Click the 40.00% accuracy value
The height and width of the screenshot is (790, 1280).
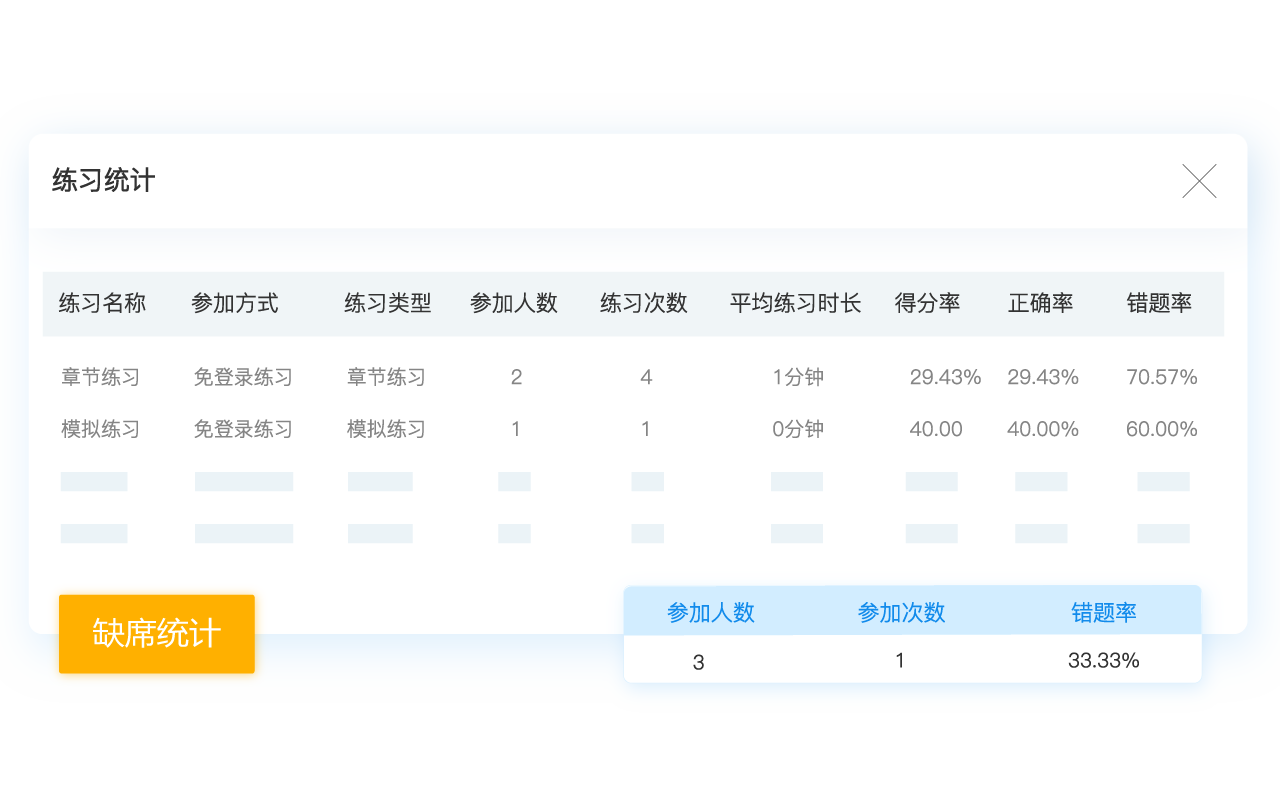pos(1042,430)
